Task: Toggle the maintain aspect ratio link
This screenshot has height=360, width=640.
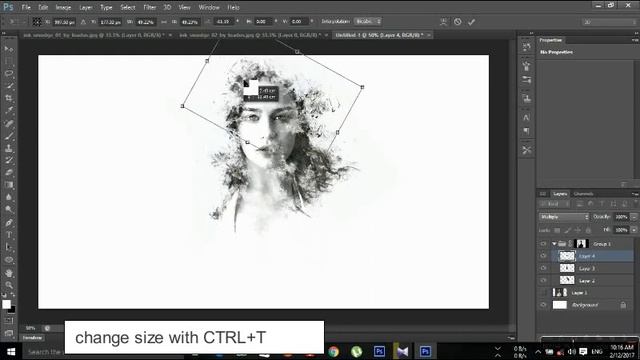Action: coord(163,22)
